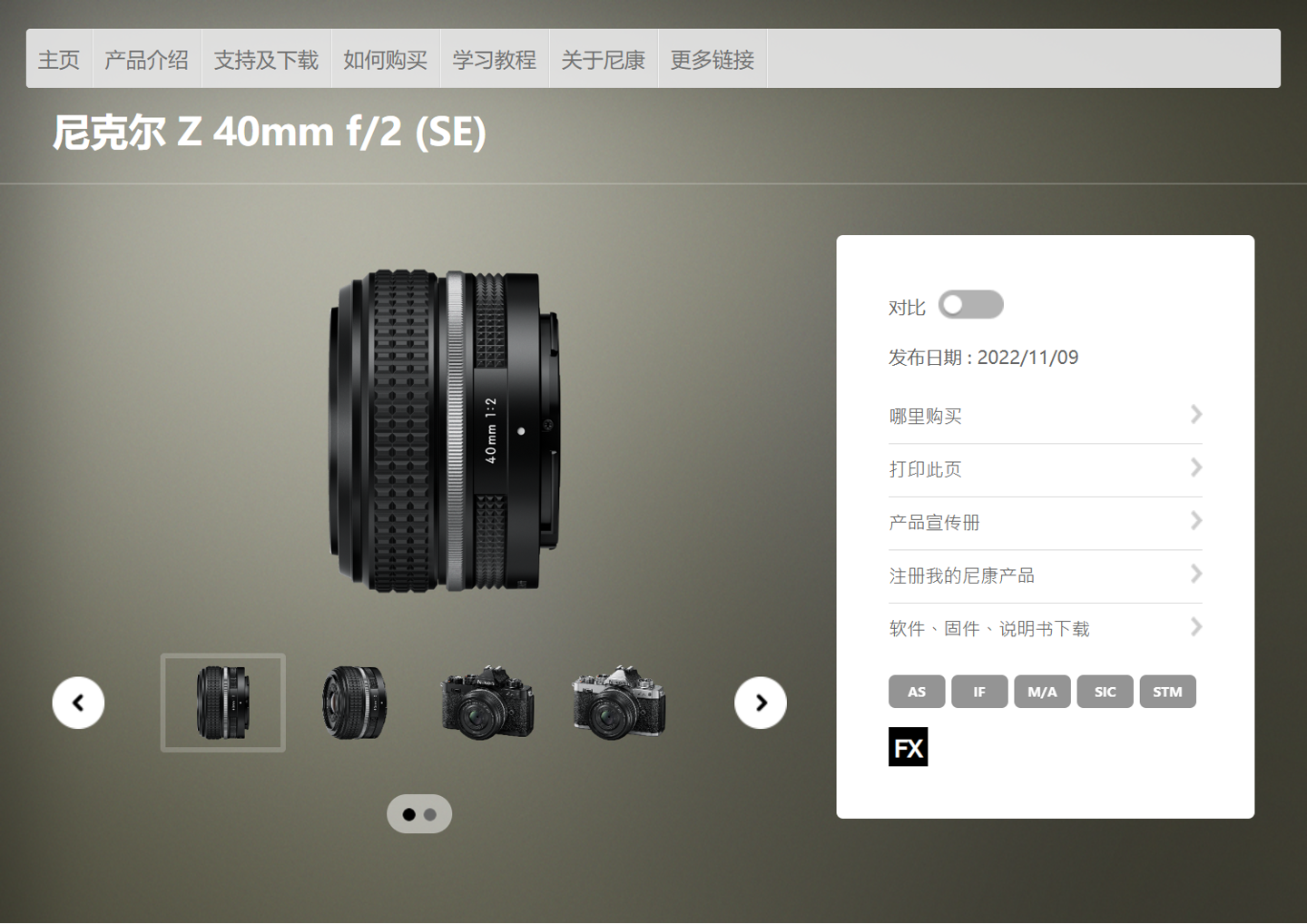1307x924 pixels.
Task: Click the IF feature badge icon
Action: pos(979,692)
